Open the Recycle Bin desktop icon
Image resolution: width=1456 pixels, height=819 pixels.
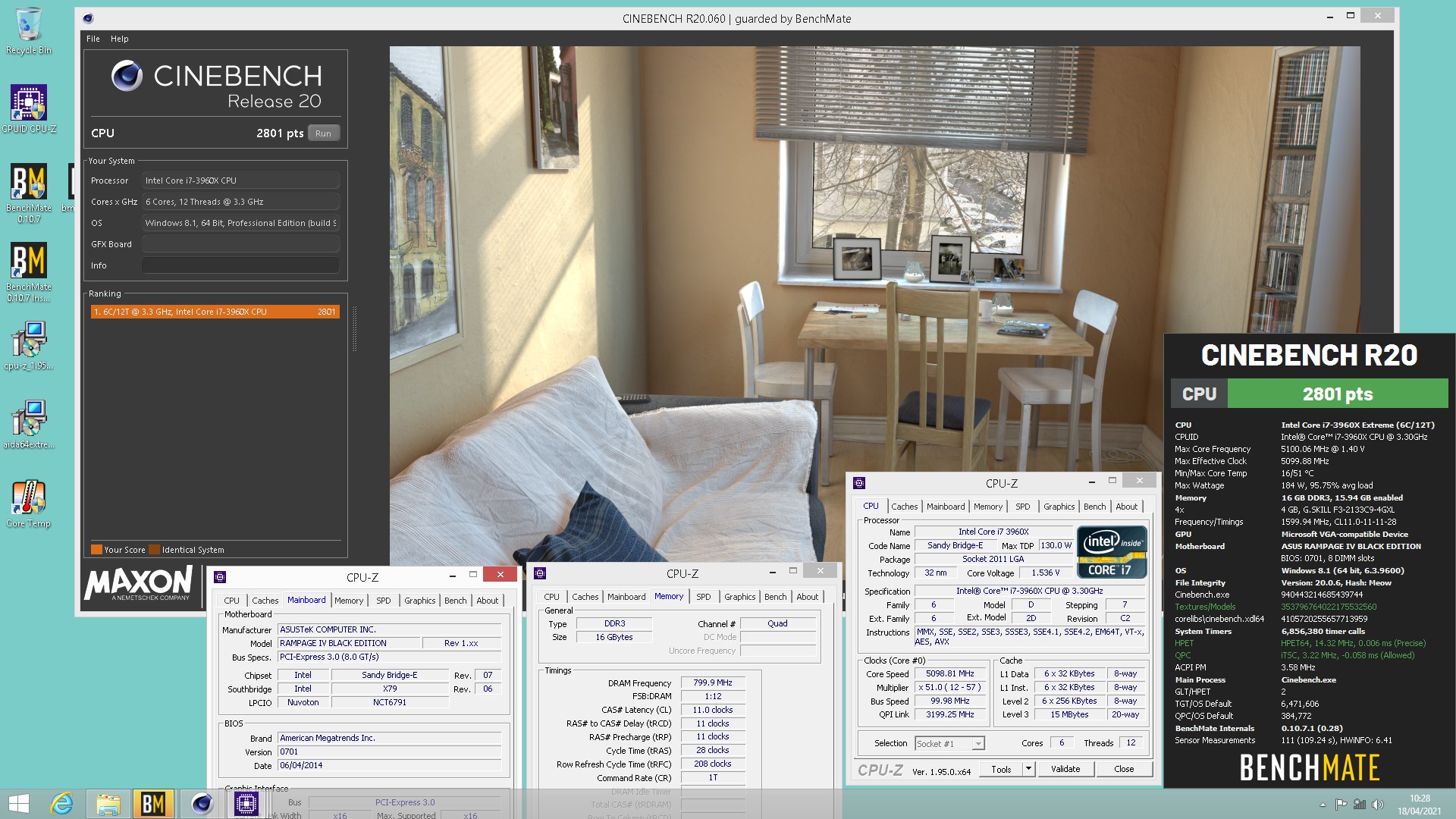[x=29, y=31]
